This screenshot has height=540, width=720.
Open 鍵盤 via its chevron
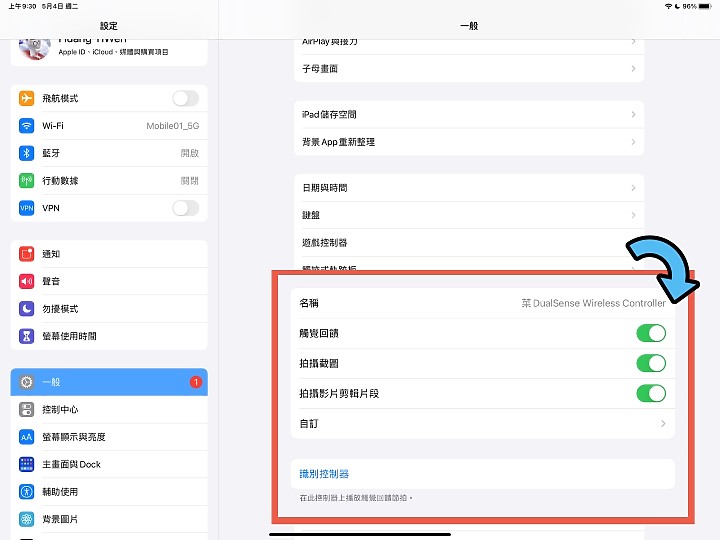[633, 215]
